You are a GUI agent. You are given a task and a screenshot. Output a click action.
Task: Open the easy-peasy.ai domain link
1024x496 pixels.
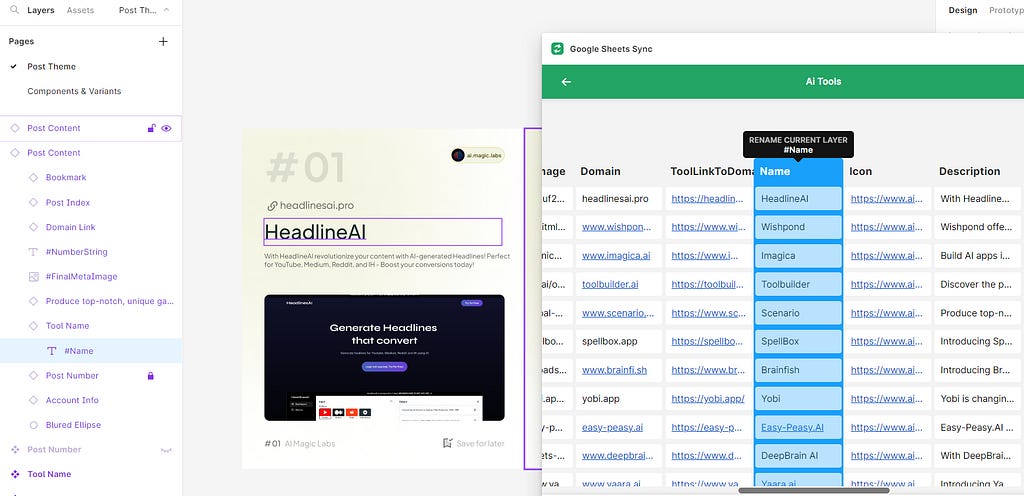(x=613, y=427)
